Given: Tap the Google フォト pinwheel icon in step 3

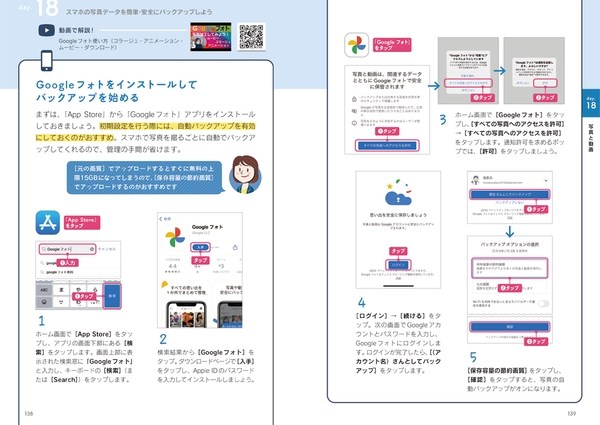Looking at the screenshot, I should pyautogui.click(x=357, y=45).
